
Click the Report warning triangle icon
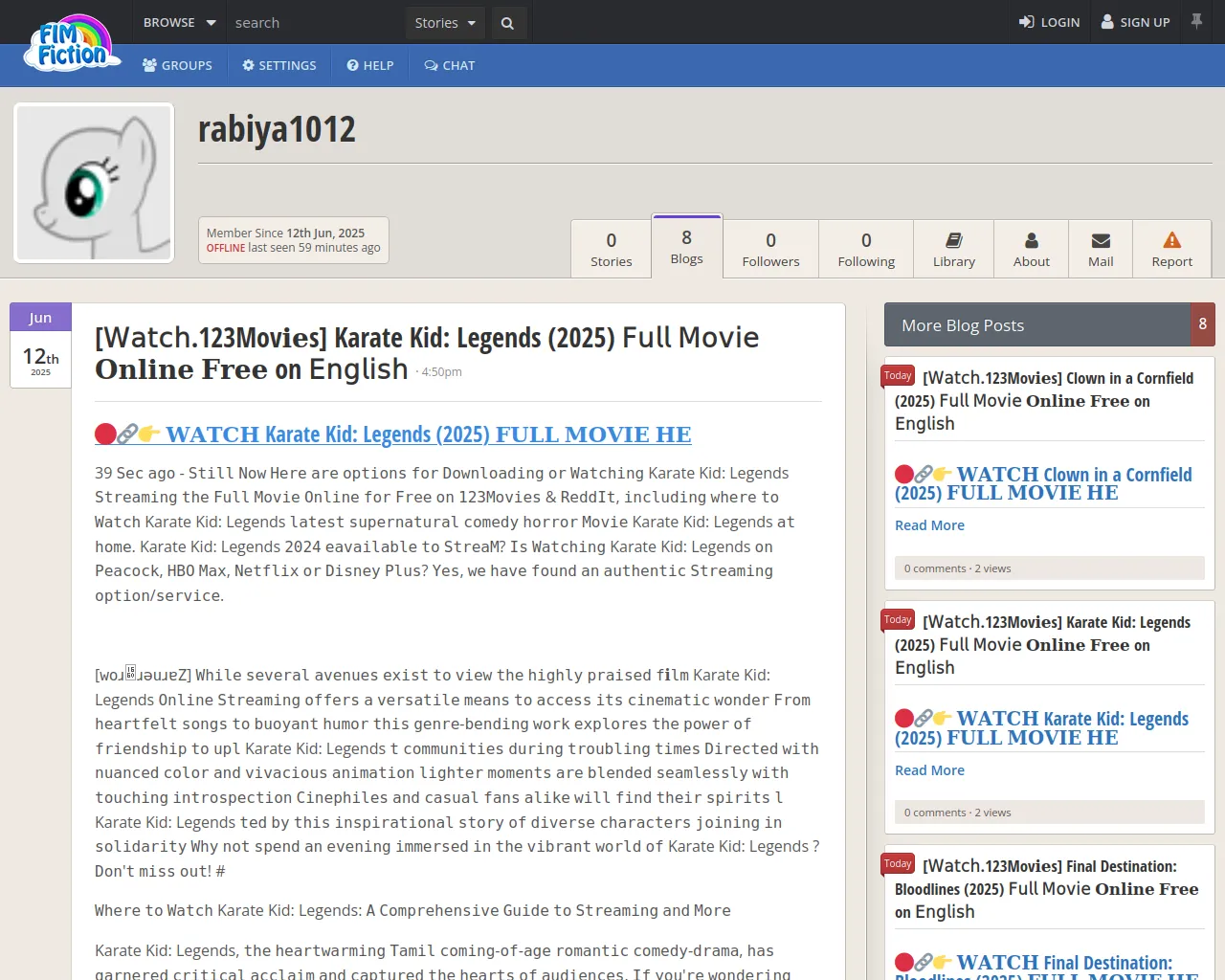1172,240
